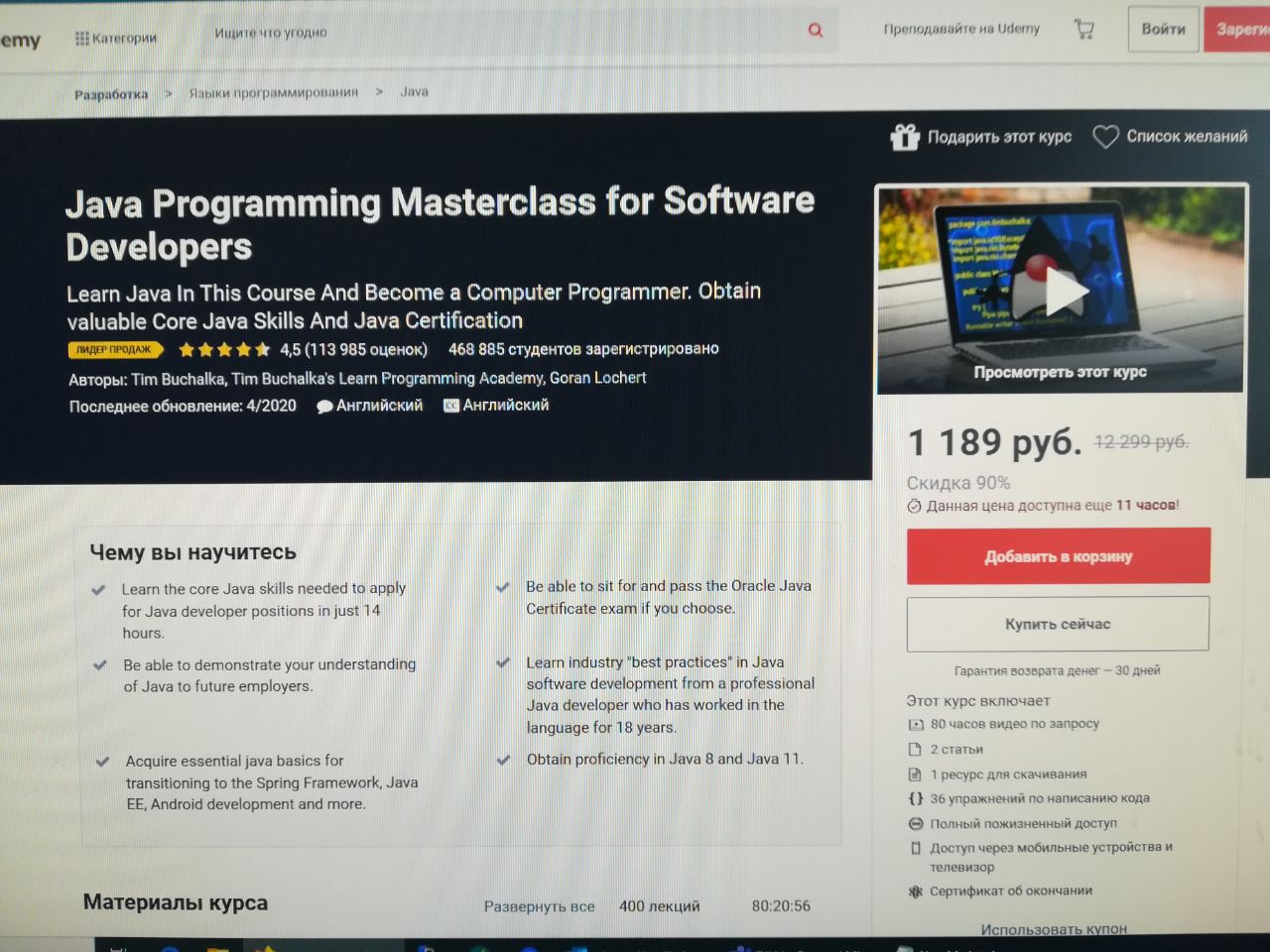Click the struck-through '12 299 руб.' price
This screenshot has height=952, width=1270.
1141,442
